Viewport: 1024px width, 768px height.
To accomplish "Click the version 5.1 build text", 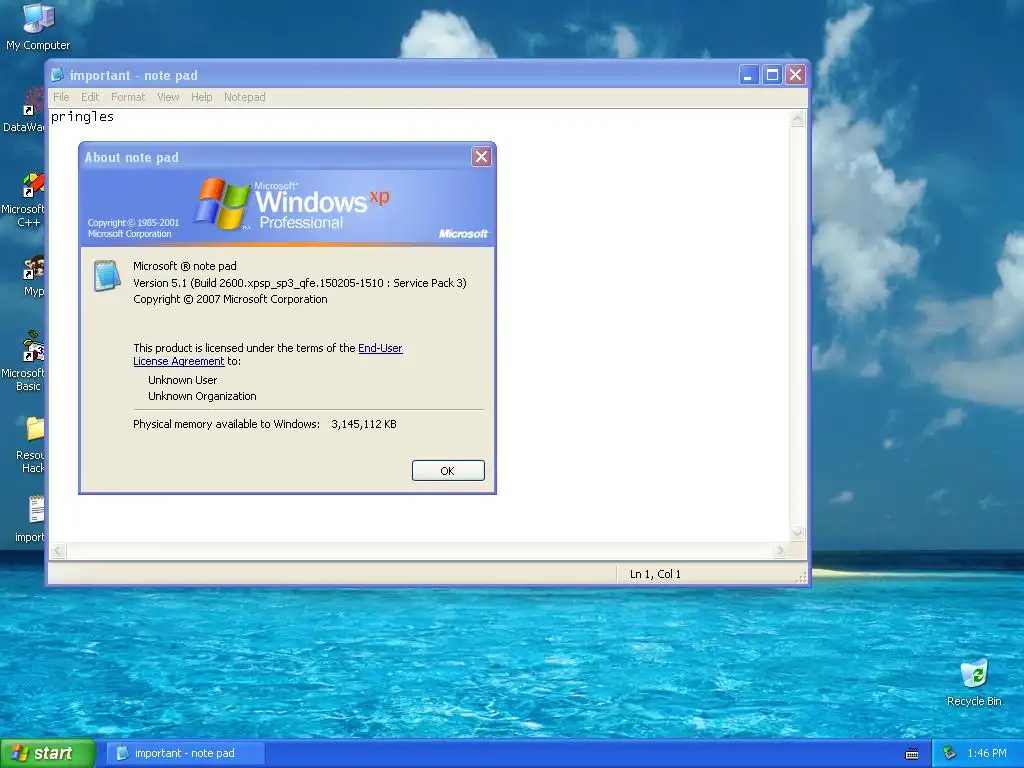I will [x=300, y=283].
